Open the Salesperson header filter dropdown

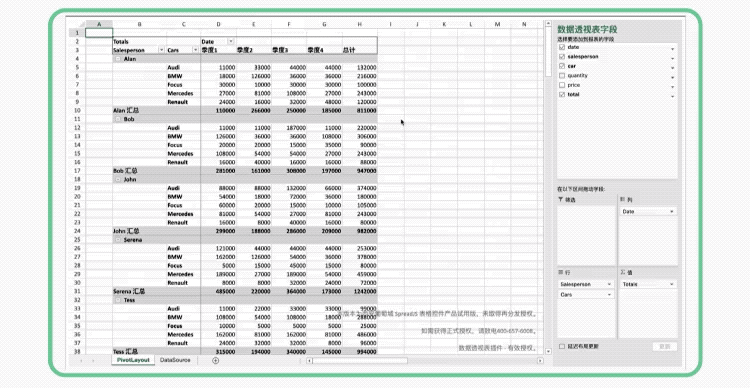[161, 50]
